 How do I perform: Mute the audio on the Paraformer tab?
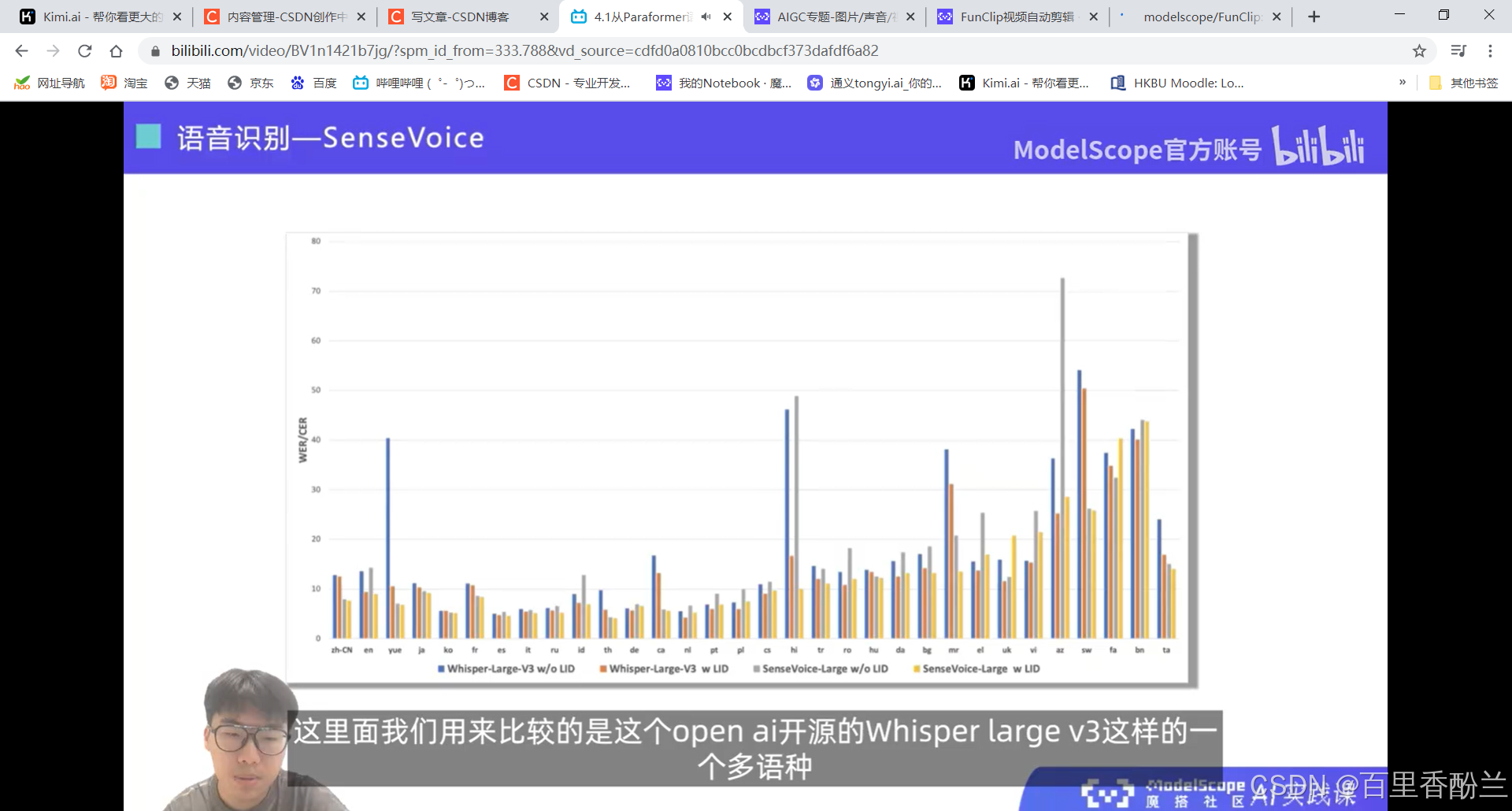coord(706,17)
